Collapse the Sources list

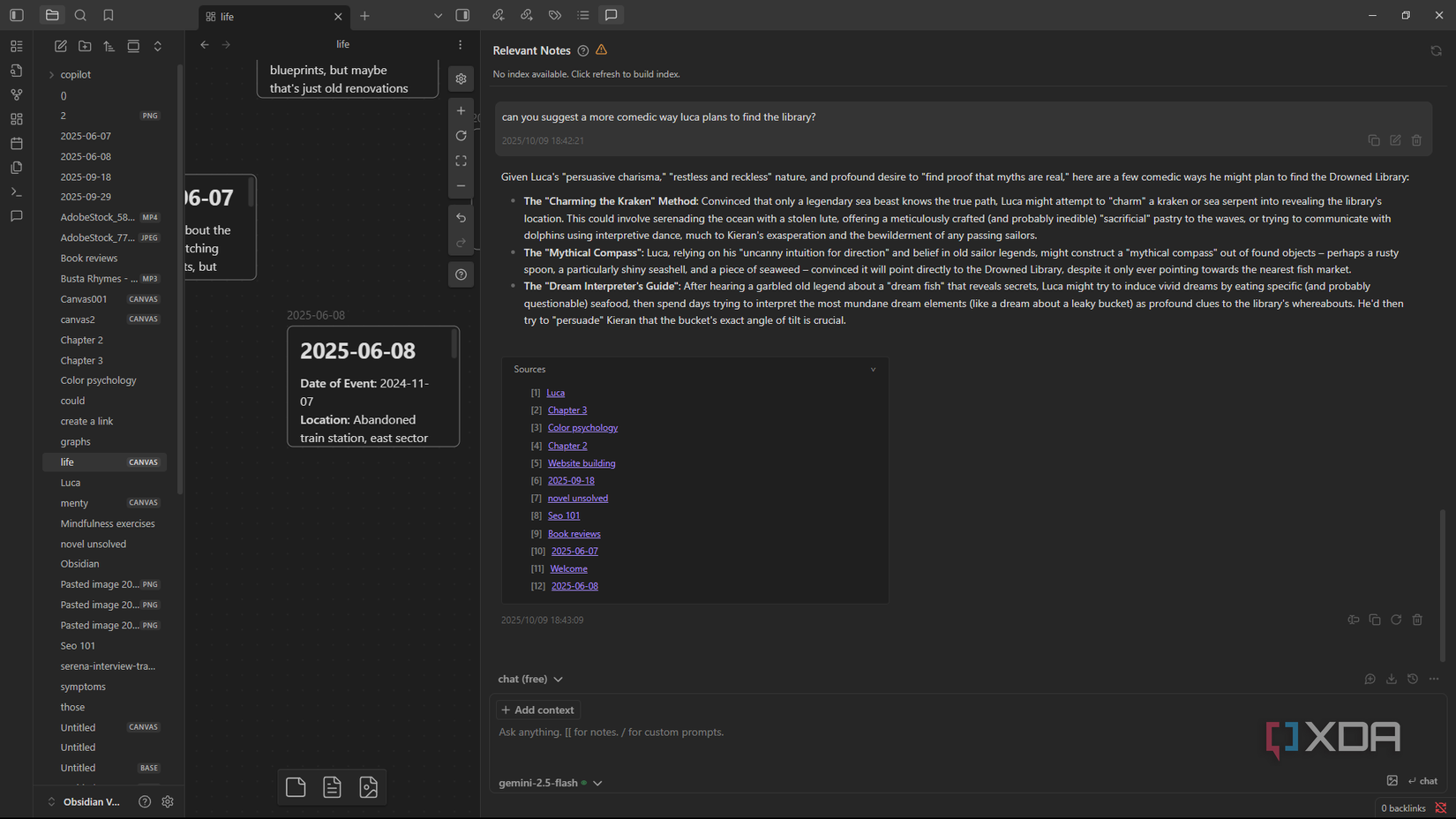874,369
